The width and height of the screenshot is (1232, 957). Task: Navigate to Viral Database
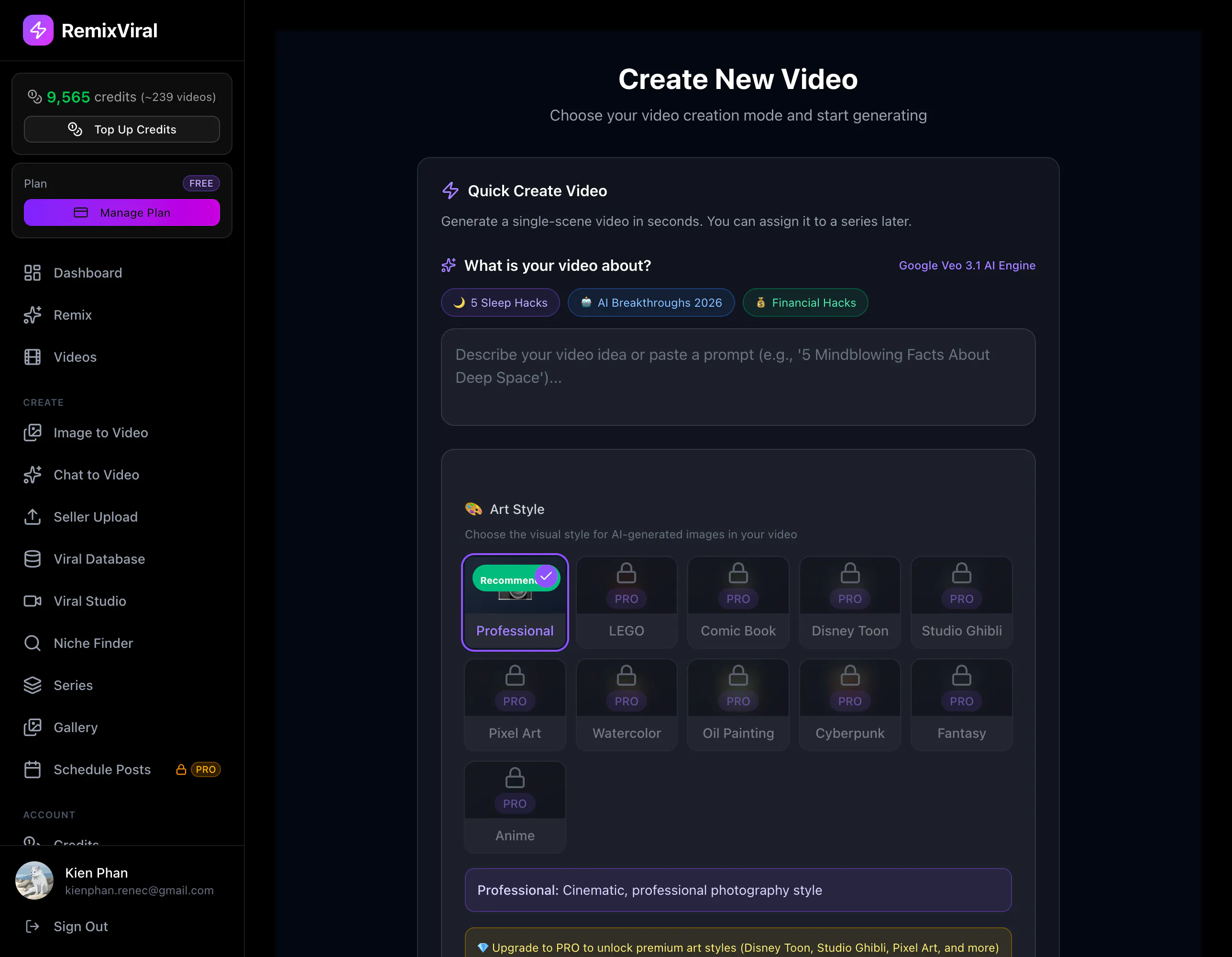pyautogui.click(x=122, y=558)
